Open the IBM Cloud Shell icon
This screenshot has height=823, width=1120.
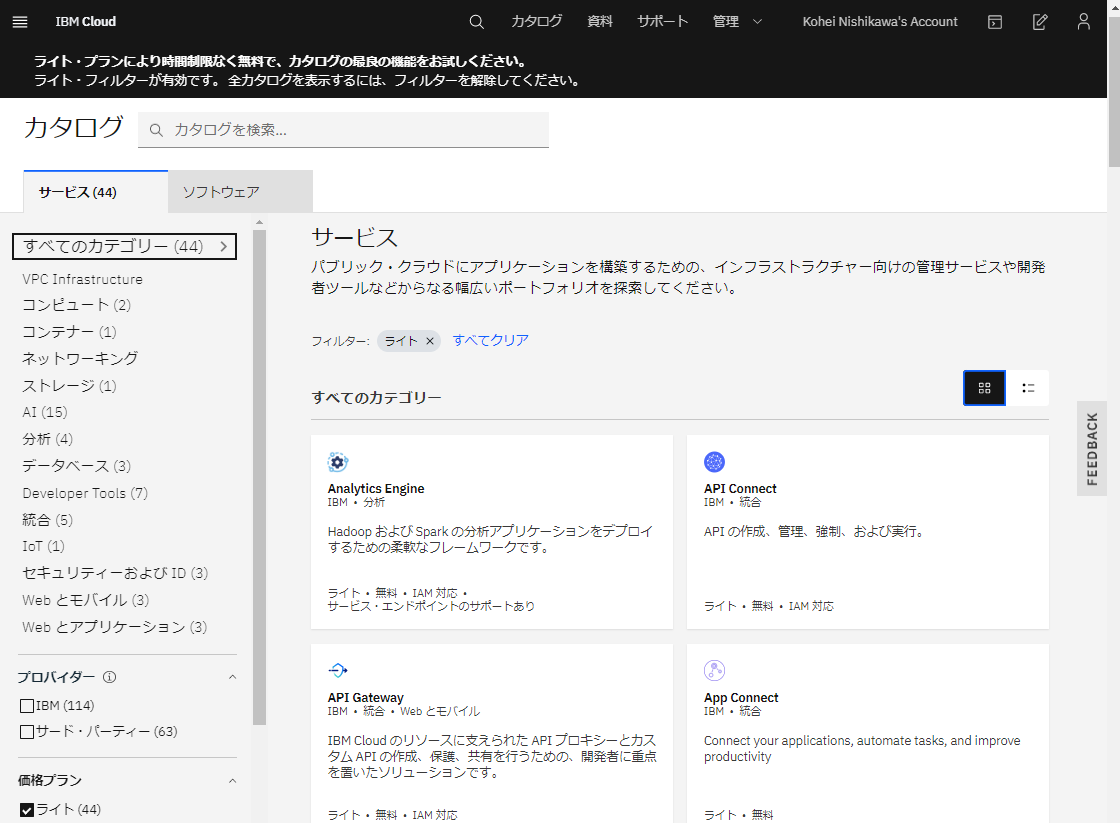pos(995,22)
